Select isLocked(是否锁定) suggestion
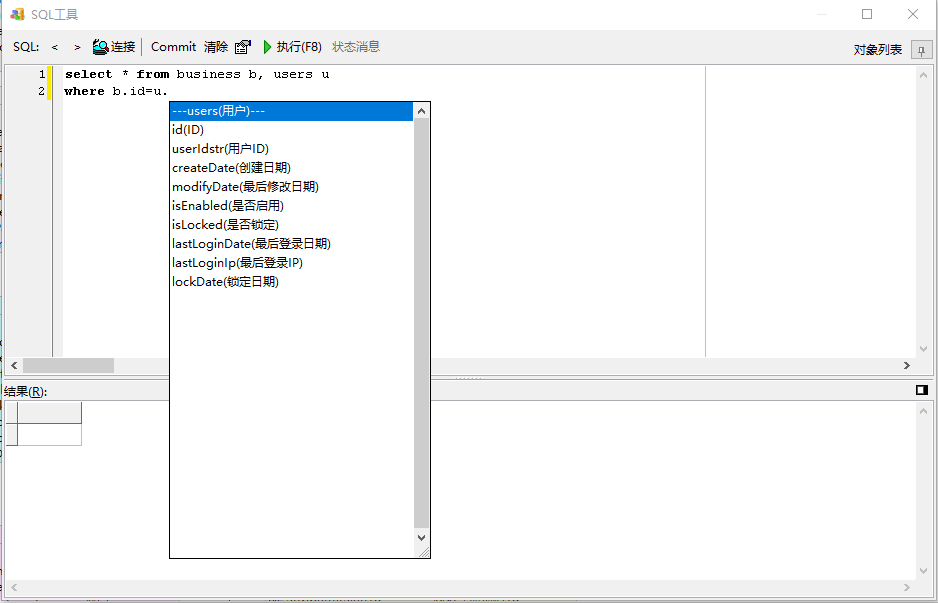938x603 pixels. 291,225
